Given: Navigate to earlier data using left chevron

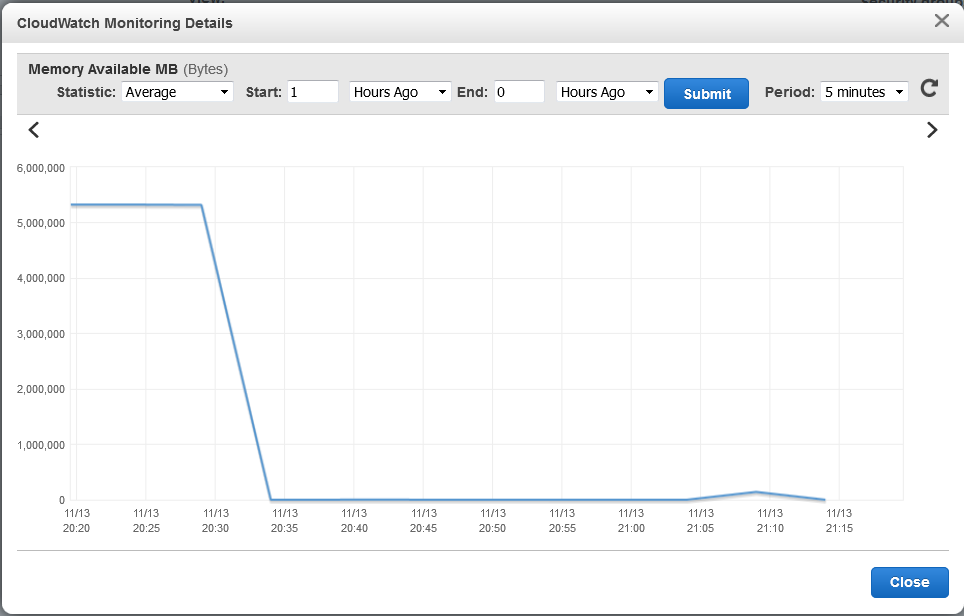Looking at the screenshot, I should tap(33, 130).
